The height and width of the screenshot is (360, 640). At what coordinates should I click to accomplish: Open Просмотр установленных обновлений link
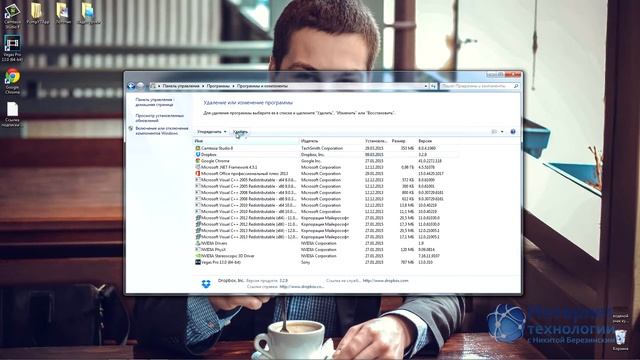coord(160,118)
